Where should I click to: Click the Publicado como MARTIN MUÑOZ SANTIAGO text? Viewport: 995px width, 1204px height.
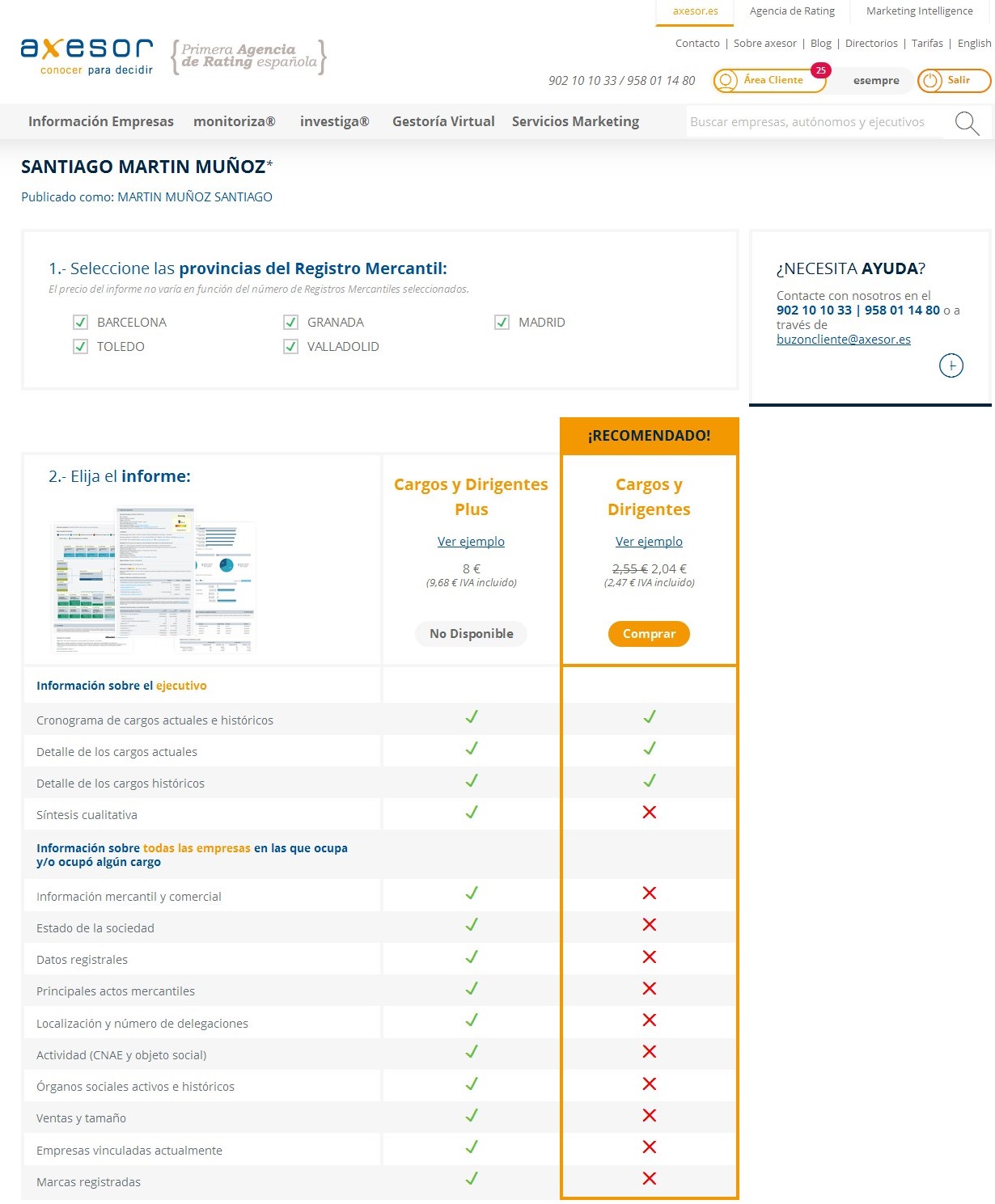point(146,196)
